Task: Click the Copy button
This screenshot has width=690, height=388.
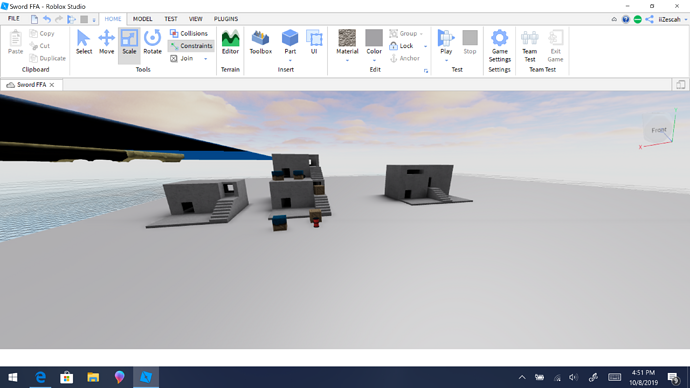Action: tap(42, 33)
